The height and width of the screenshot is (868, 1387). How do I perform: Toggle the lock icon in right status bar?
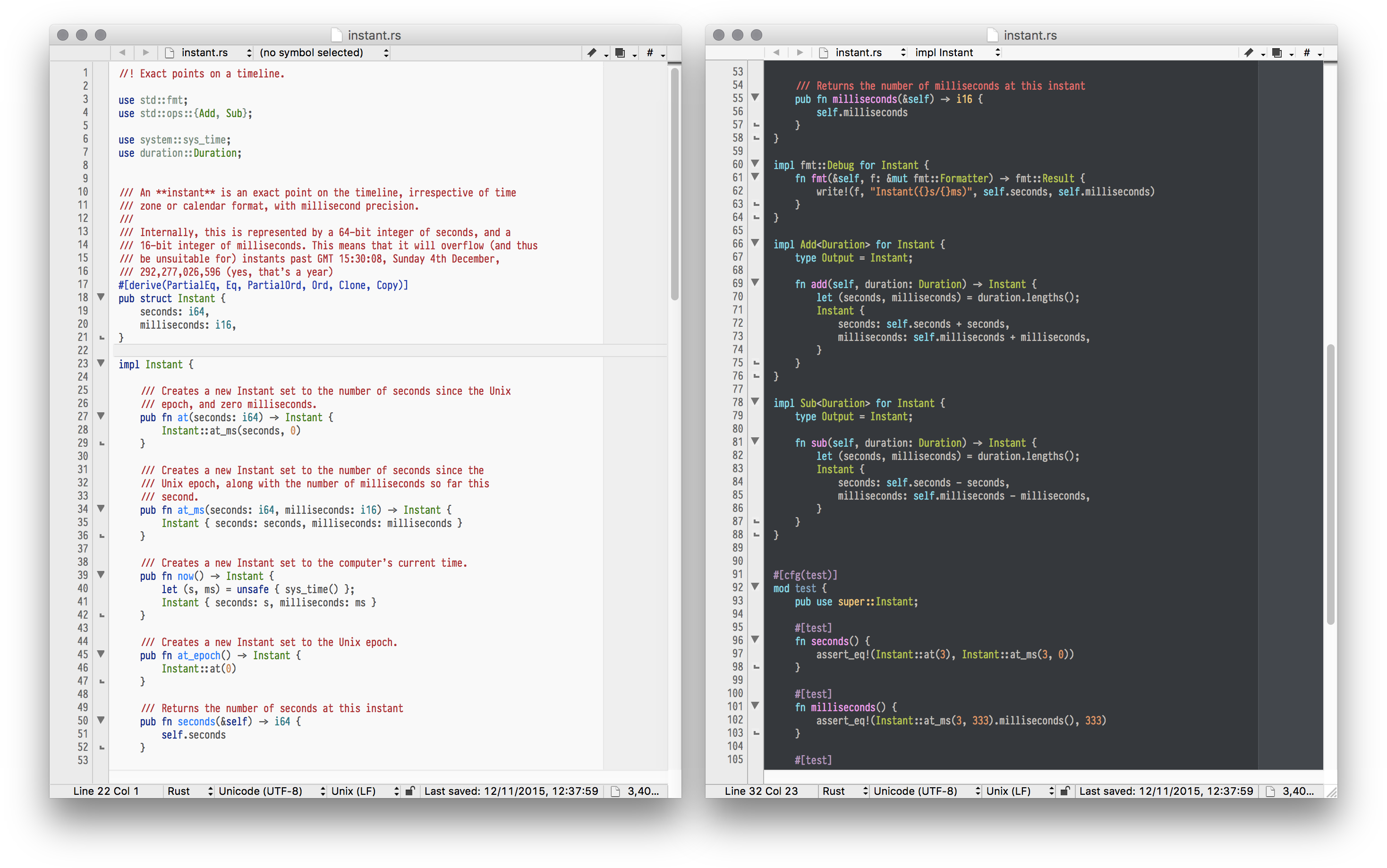coord(1066,791)
